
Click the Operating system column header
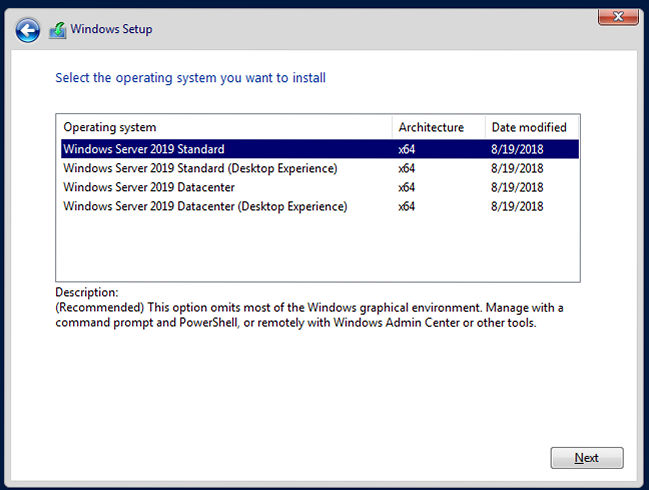coord(110,127)
